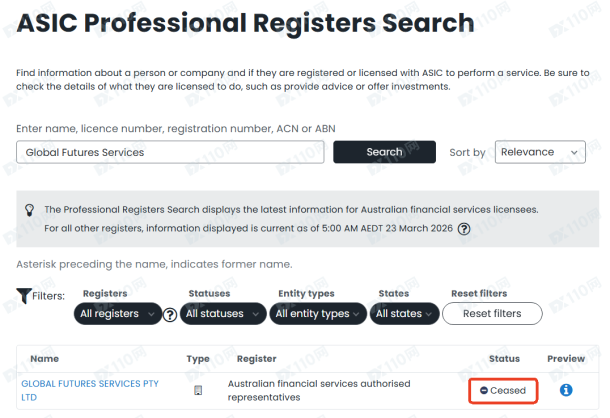The width and height of the screenshot is (610, 418).
Task: Click the Statuses filter label
Action: click(209, 293)
